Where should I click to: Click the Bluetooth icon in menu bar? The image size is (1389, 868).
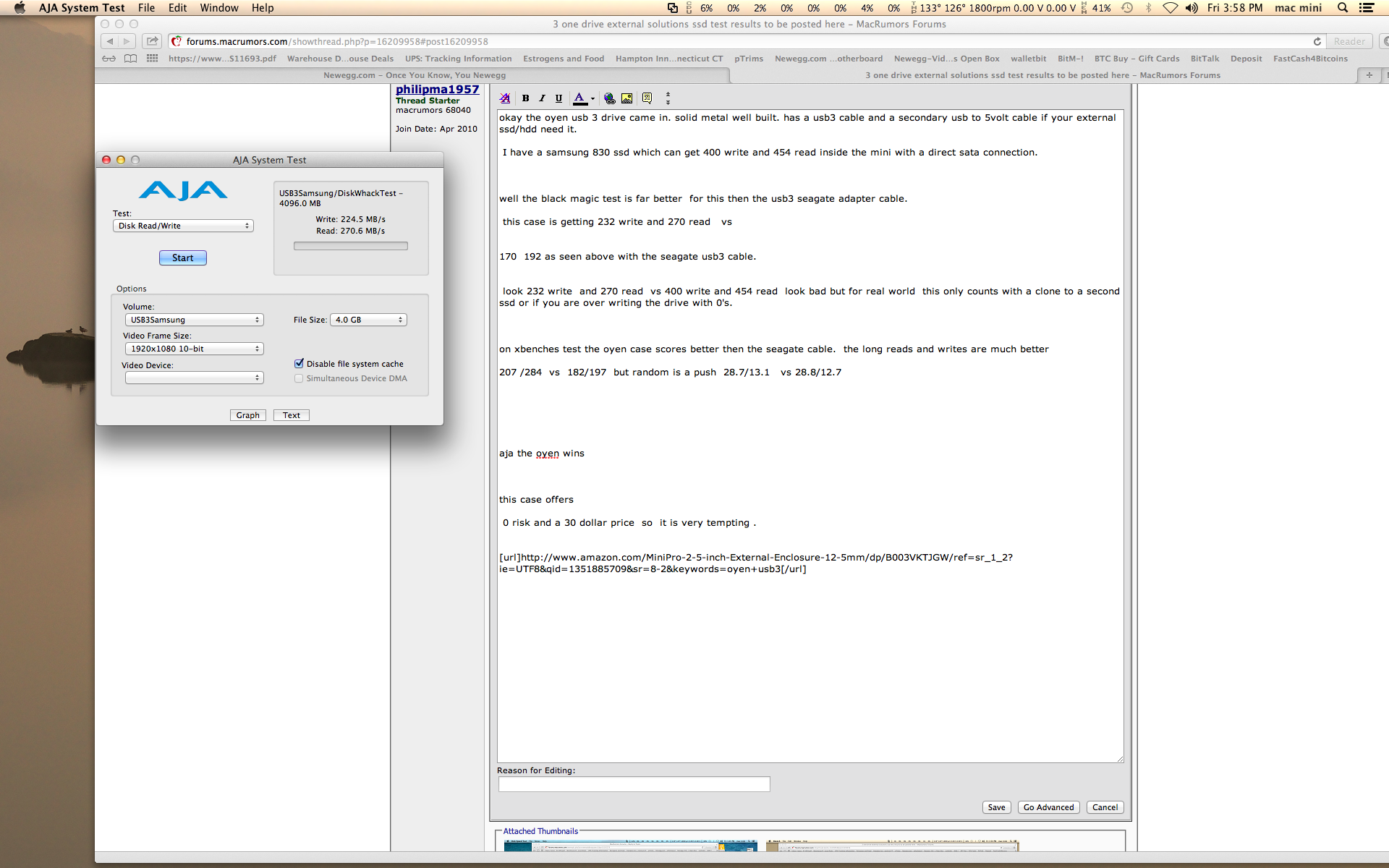[1148, 8]
